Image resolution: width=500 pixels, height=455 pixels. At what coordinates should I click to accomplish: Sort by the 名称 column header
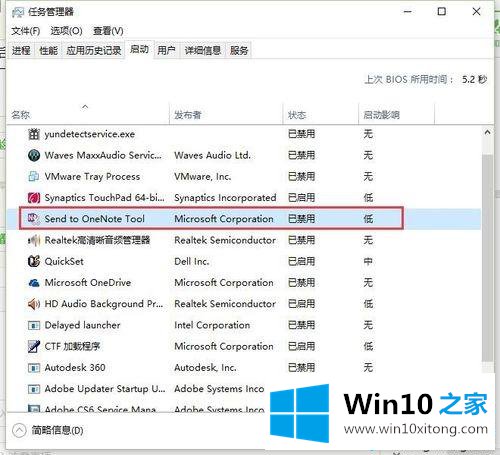tap(21, 115)
